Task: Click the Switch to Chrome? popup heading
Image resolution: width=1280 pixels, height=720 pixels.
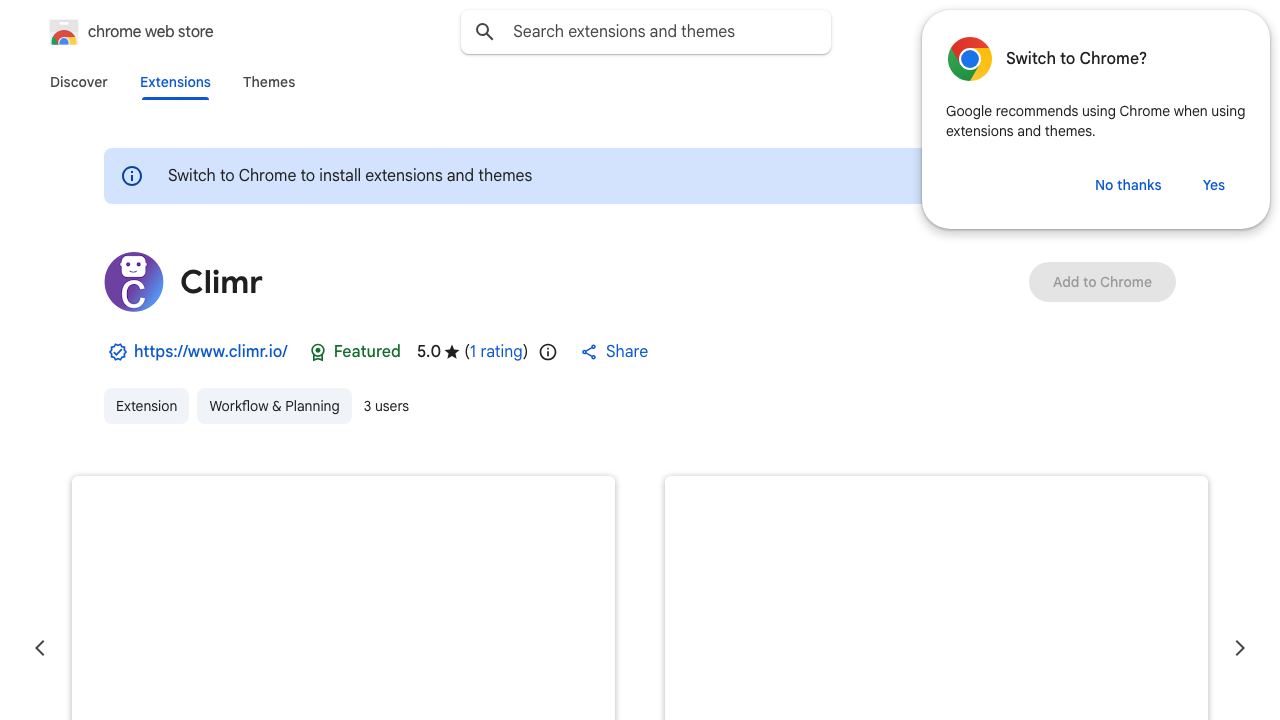Action: [x=1076, y=59]
